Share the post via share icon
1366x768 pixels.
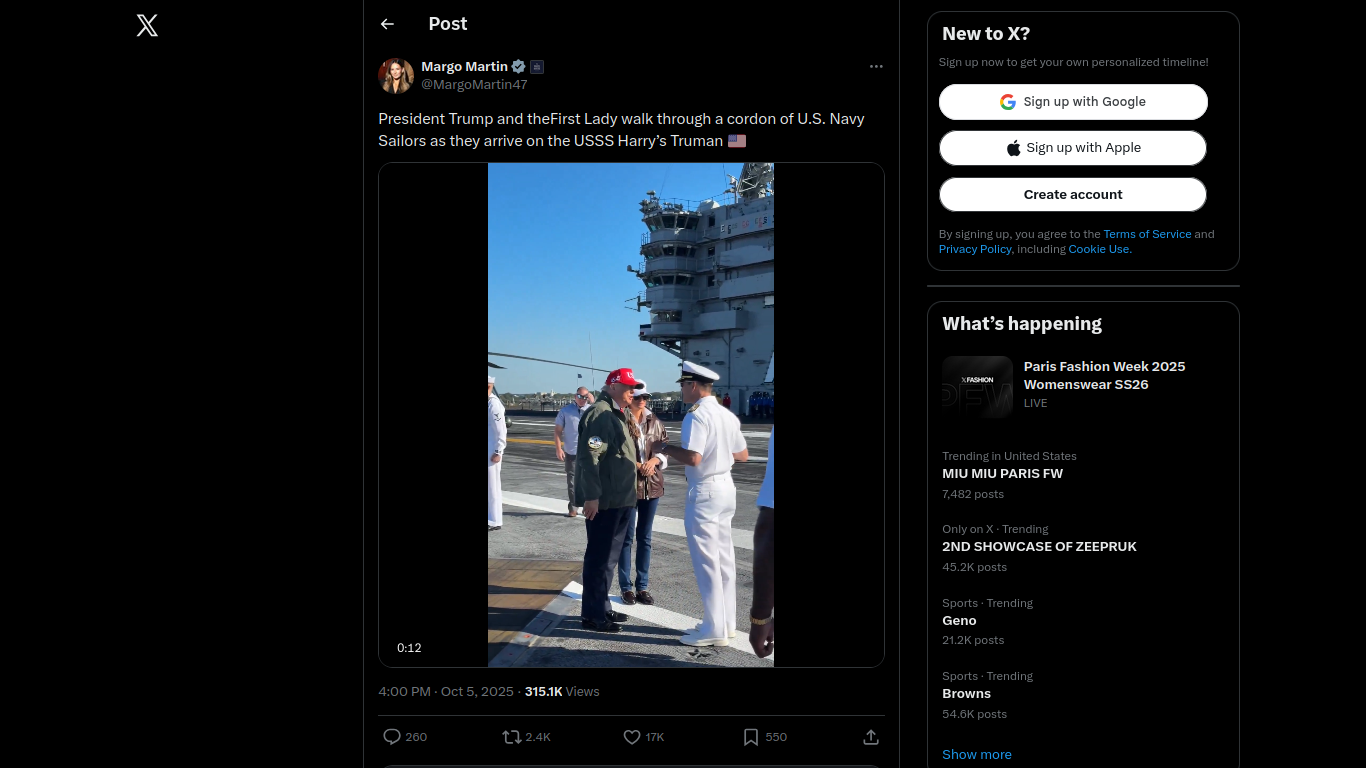coord(871,737)
